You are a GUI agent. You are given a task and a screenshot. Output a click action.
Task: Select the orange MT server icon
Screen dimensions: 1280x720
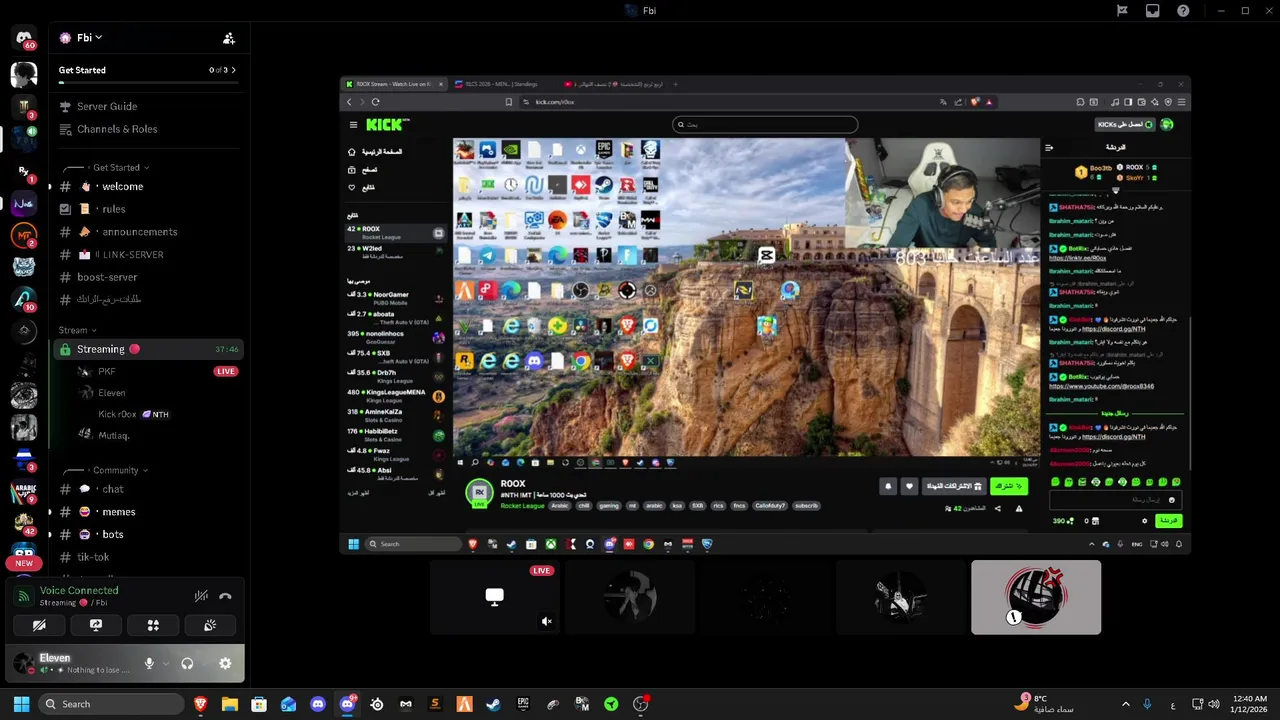(24, 235)
